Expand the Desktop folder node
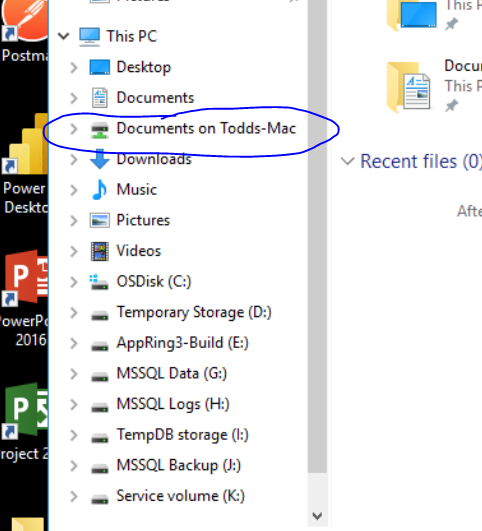This screenshot has height=531, width=482. coord(74,67)
